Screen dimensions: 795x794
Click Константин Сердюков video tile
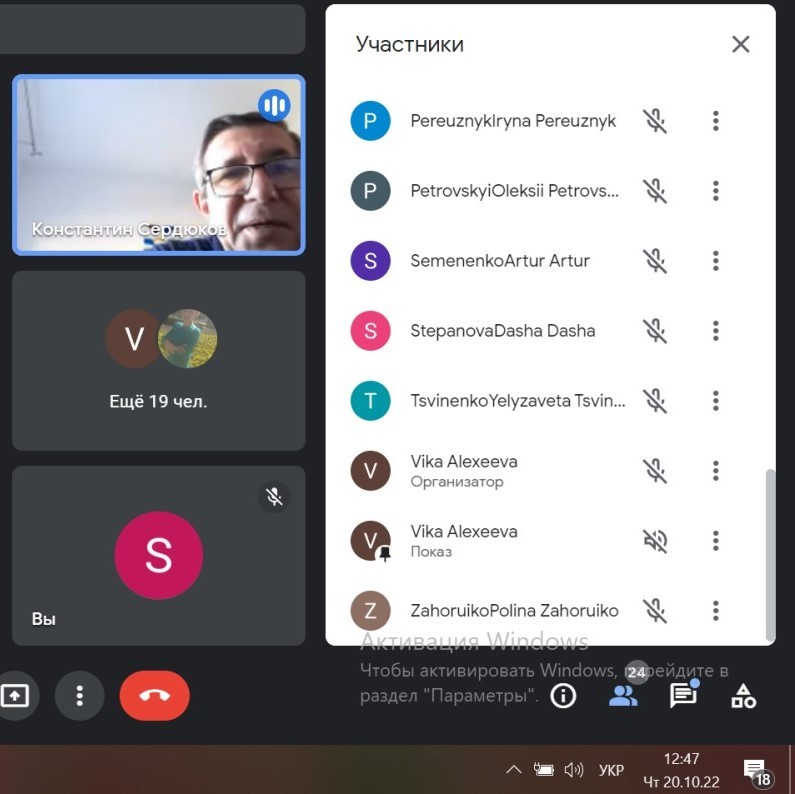click(x=159, y=165)
